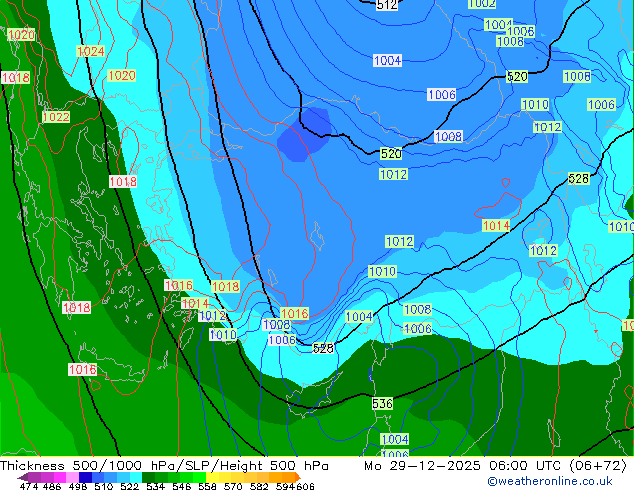Click the legend value 606
Image resolution: width=634 pixels, height=490 pixels.
305,486
